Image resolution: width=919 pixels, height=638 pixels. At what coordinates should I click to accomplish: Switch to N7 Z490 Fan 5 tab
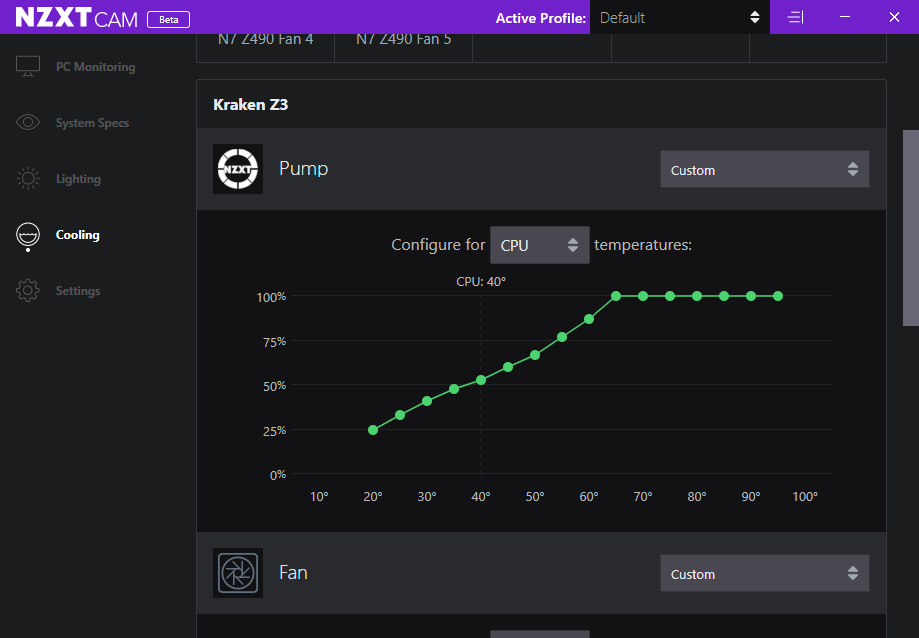click(403, 38)
